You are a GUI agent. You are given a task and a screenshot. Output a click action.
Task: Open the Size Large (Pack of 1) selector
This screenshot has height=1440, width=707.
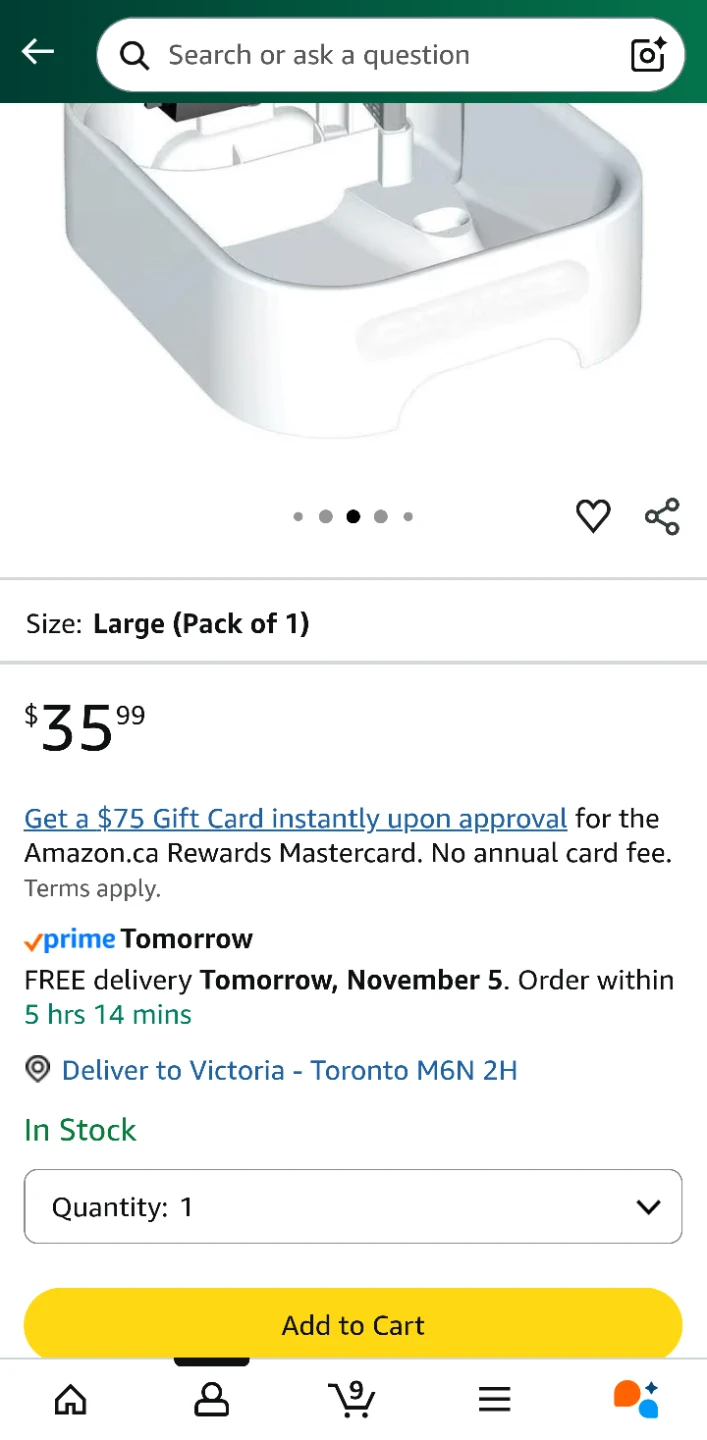point(353,623)
